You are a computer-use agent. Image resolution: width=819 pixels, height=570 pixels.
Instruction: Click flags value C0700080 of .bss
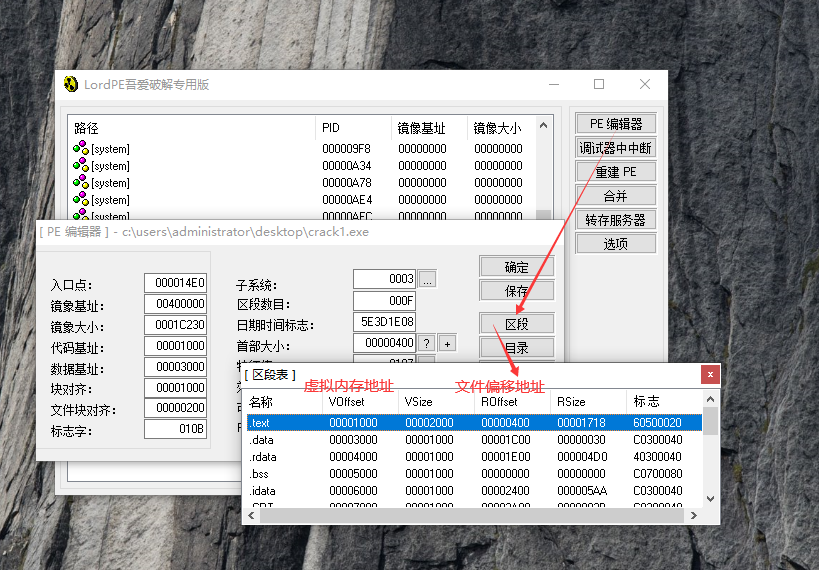pos(658,474)
